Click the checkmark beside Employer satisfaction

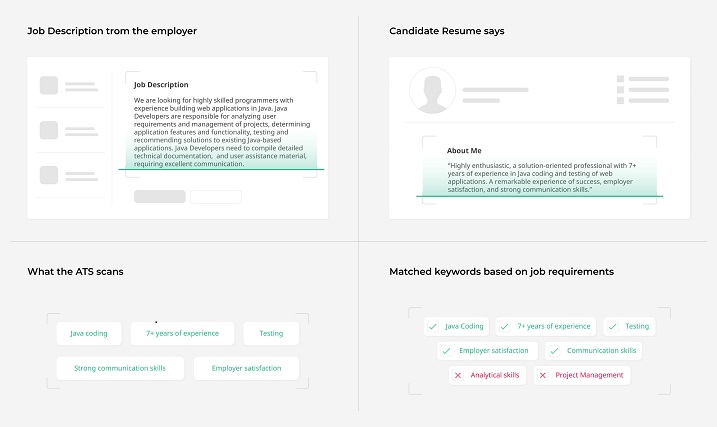[x=446, y=351]
